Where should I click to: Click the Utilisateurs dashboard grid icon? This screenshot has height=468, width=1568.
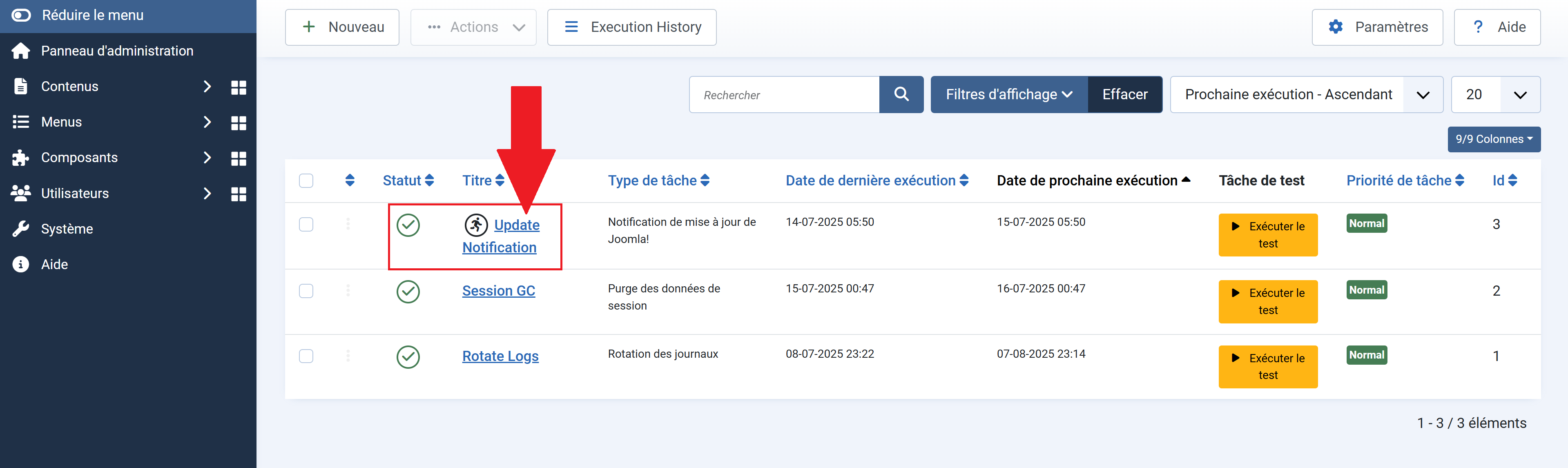[239, 194]
